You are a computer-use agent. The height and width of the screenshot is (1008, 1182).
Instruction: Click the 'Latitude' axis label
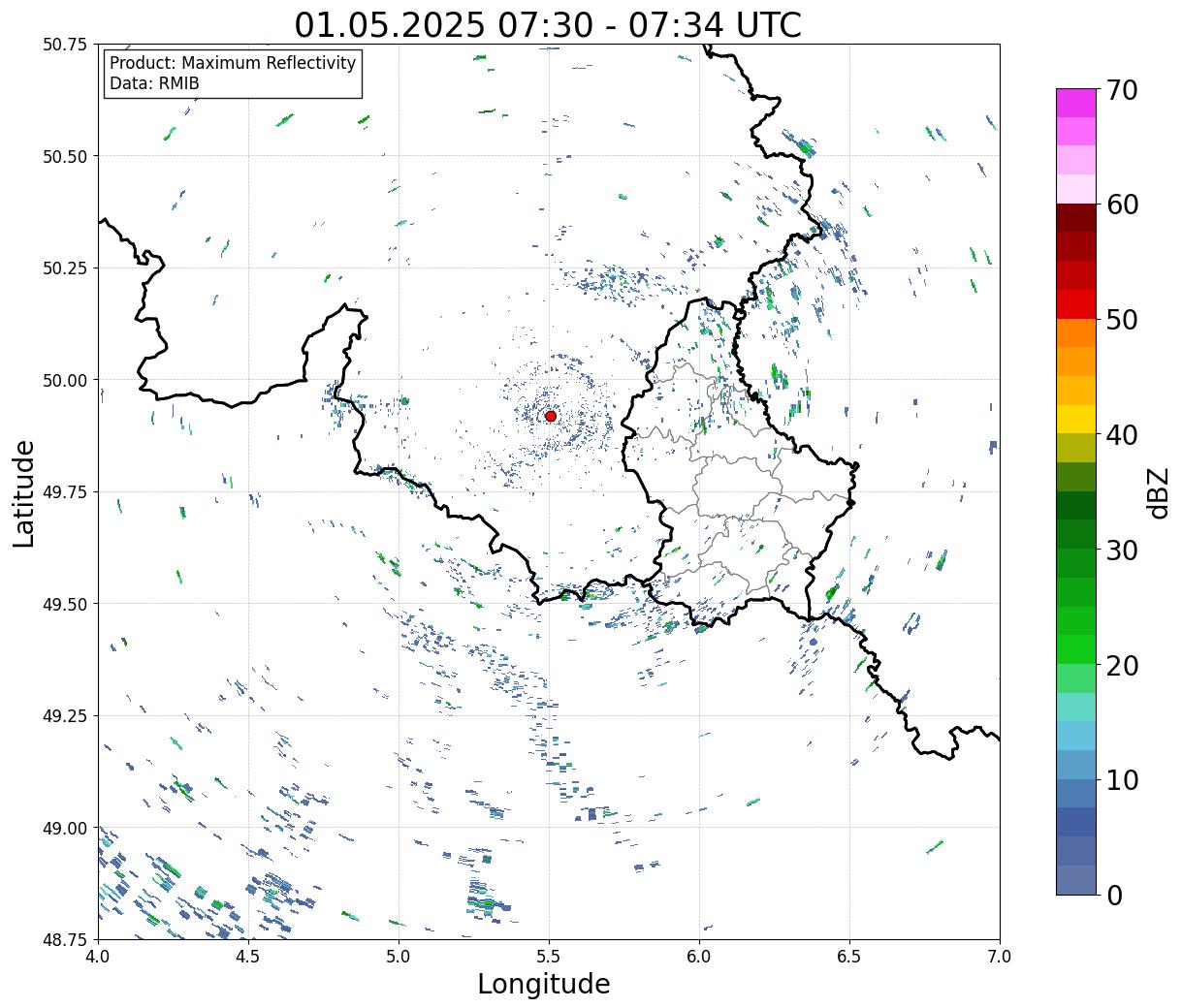click(x=24, y=492)
